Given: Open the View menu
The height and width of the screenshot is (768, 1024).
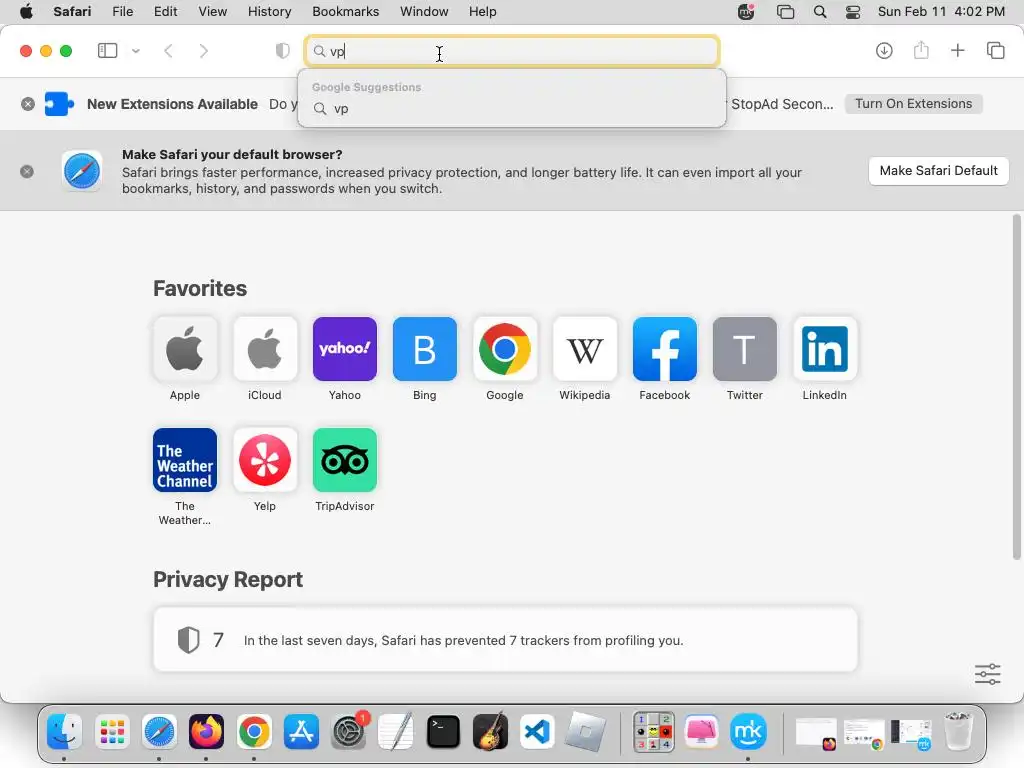Looking at the screenshot, I should point(213,12).
